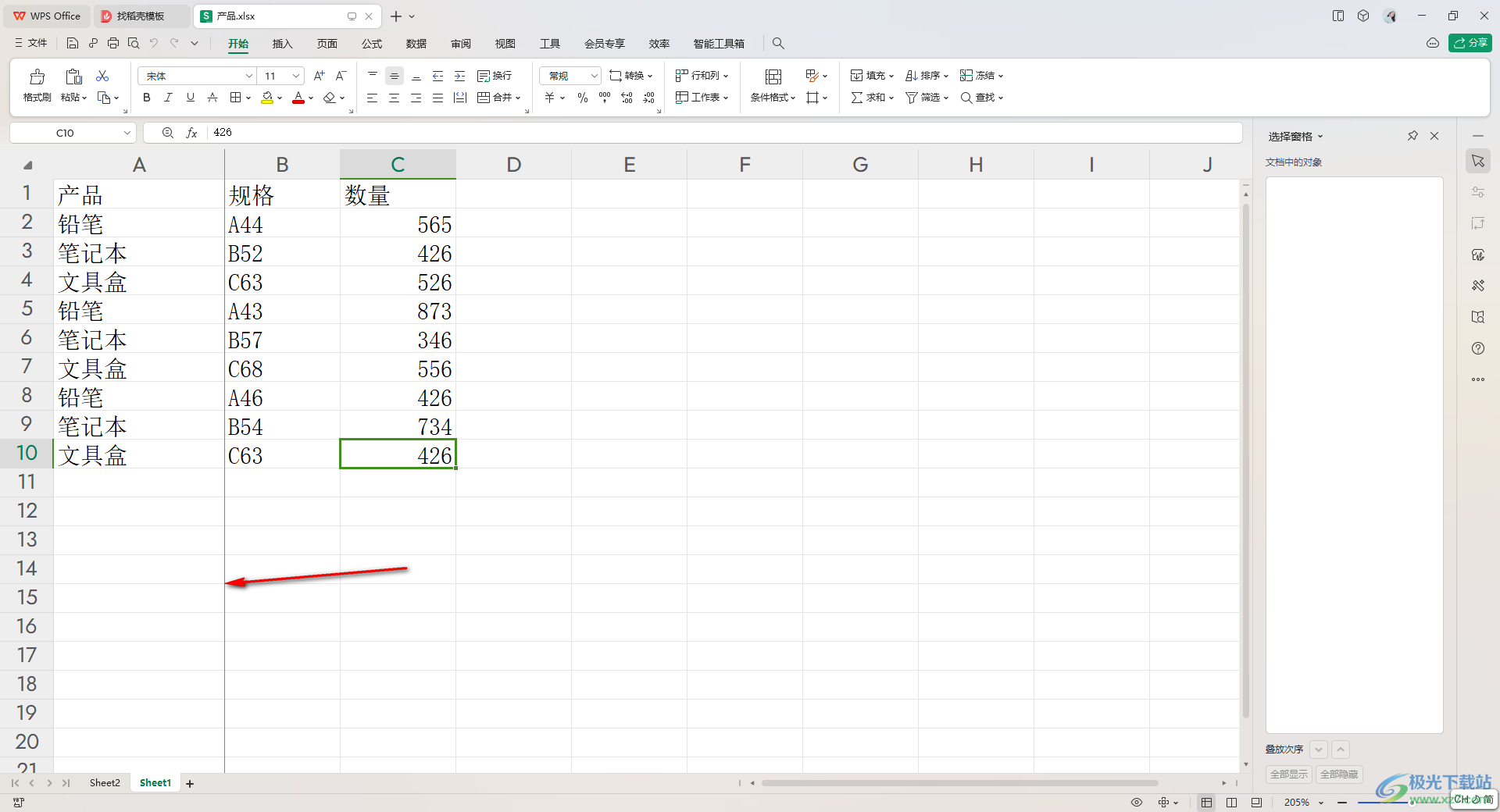Click cell B5 containing A43
Image resolution: width=1500 pixels, height=812 pixels.
coord(282,311)
